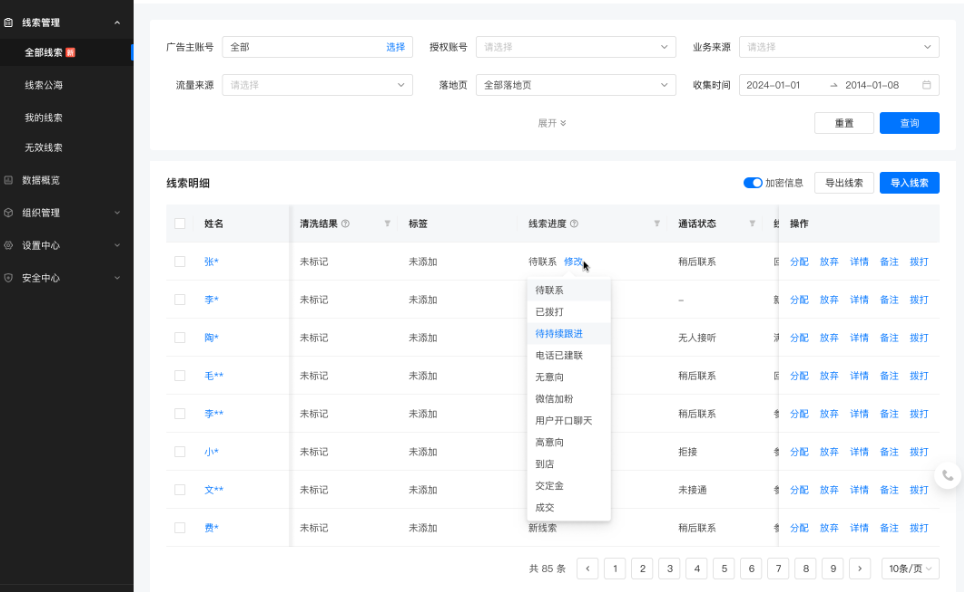Select 电话已建联 in progress menu
964x592 pixels.
[x=569, y=355]
